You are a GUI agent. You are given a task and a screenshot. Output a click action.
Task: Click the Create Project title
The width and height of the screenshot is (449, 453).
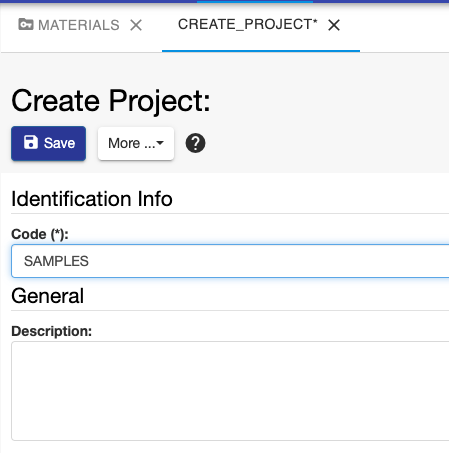[111, 101]
